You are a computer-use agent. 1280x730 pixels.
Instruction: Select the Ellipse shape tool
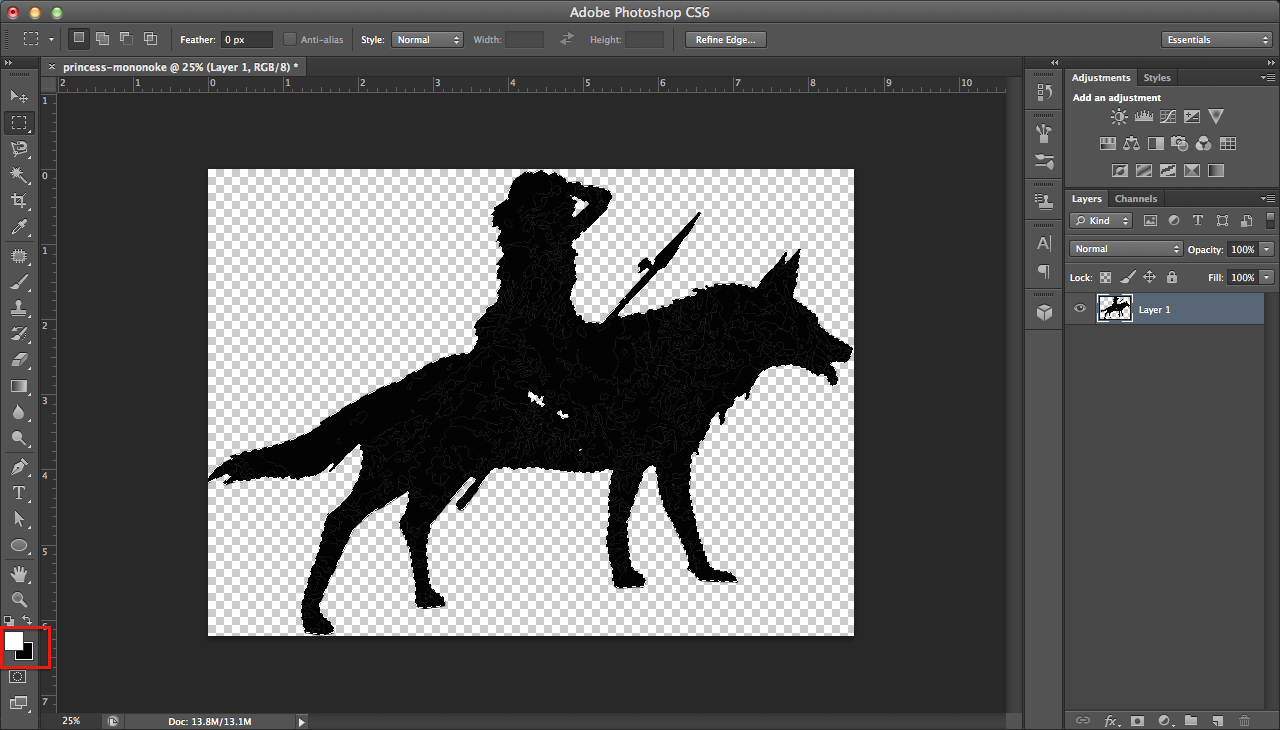tap(19, 546)
